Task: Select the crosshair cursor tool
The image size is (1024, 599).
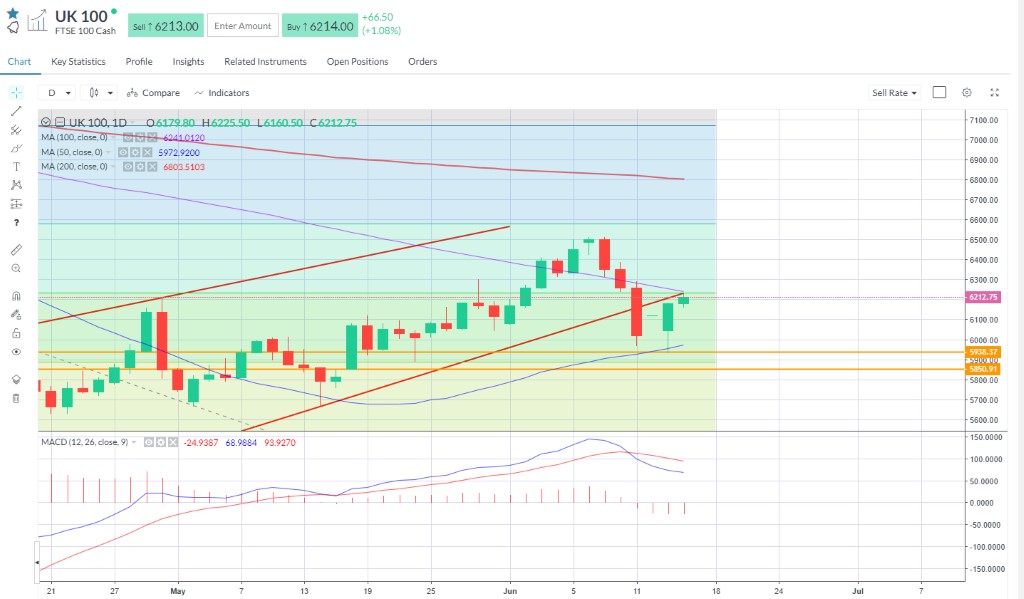Action: (x=16, y=92)
